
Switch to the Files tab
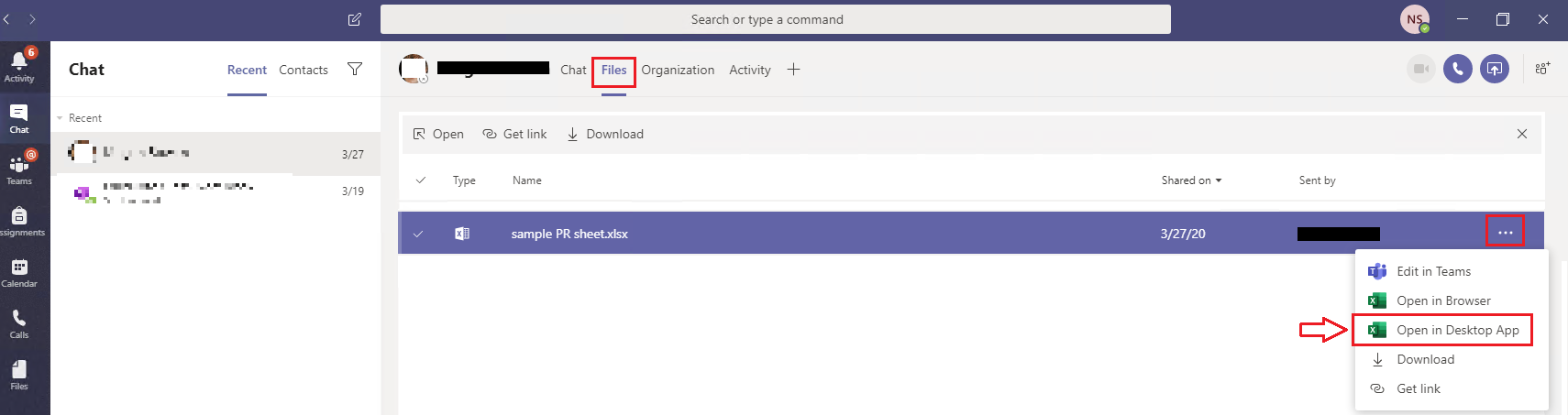pos(613,70)
